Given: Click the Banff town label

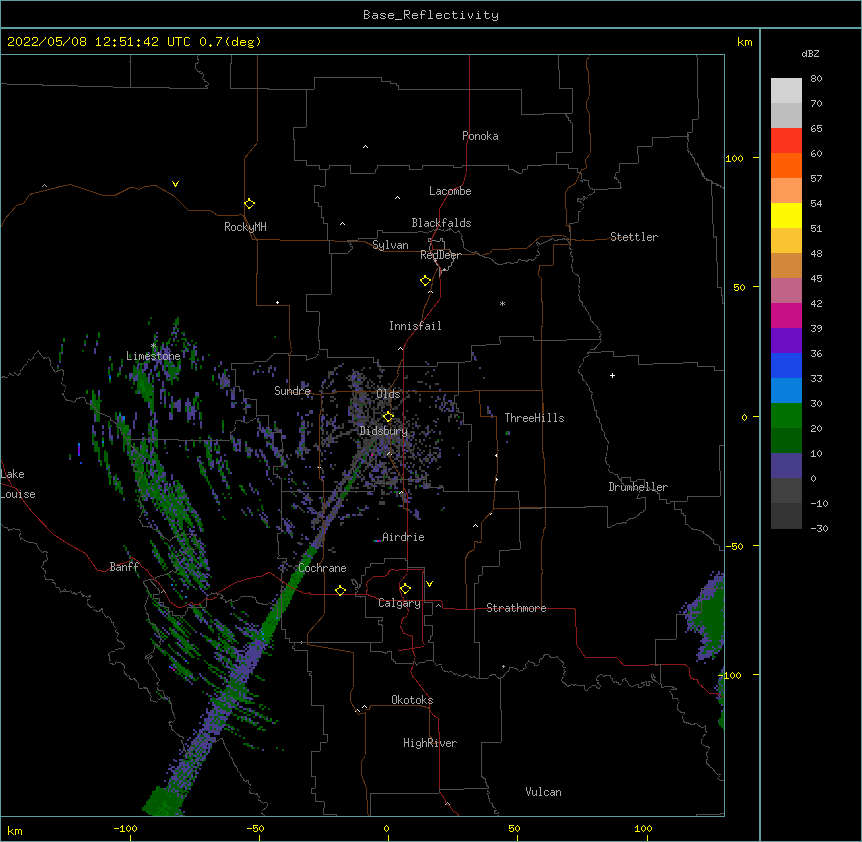Looking at the screenshot, I should point(124,567).
